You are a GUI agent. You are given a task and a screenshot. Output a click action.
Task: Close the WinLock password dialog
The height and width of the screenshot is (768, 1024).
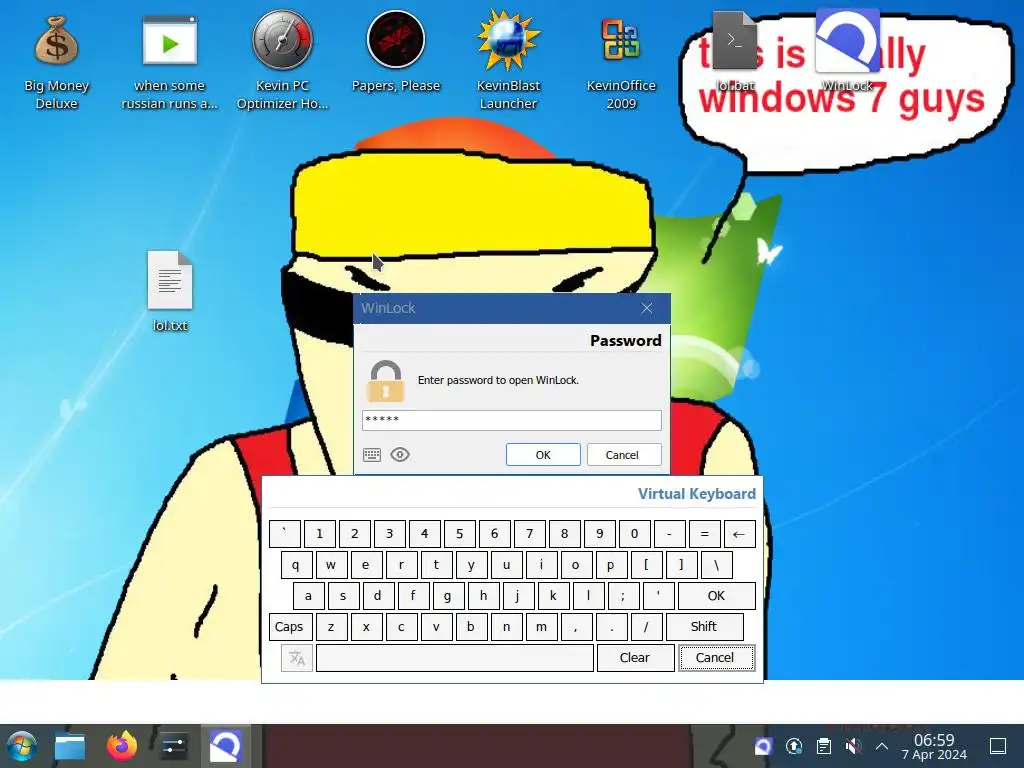coord(647,308)
